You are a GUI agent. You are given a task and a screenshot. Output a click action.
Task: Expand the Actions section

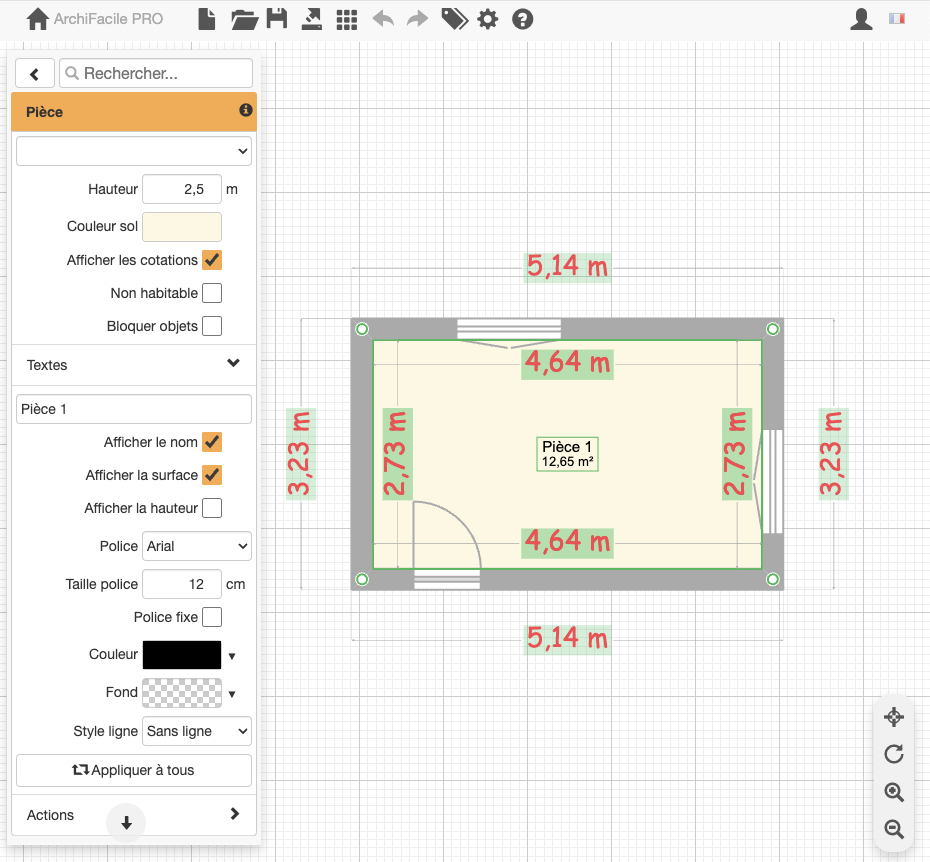[x=234, y=814]
